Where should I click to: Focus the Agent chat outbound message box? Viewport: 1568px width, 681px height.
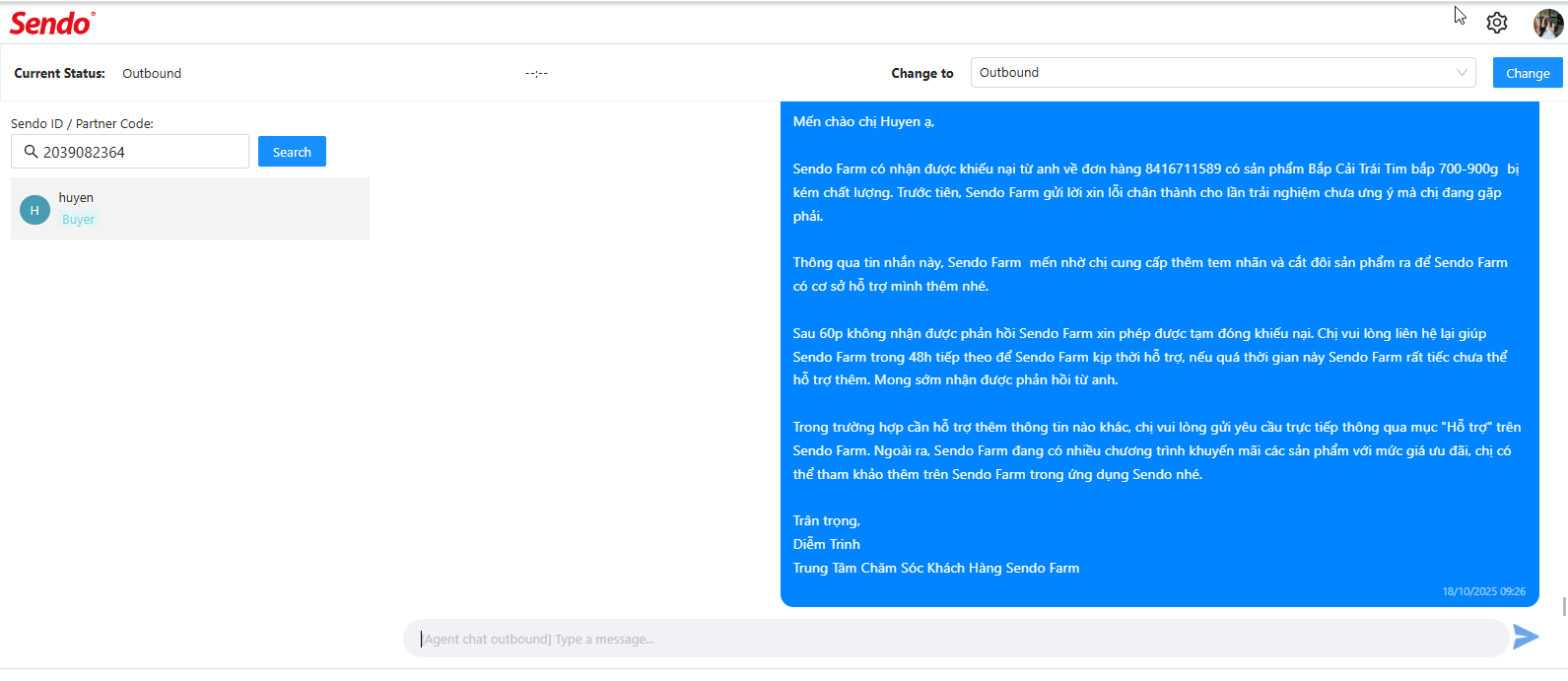click(x=956, y=639)
